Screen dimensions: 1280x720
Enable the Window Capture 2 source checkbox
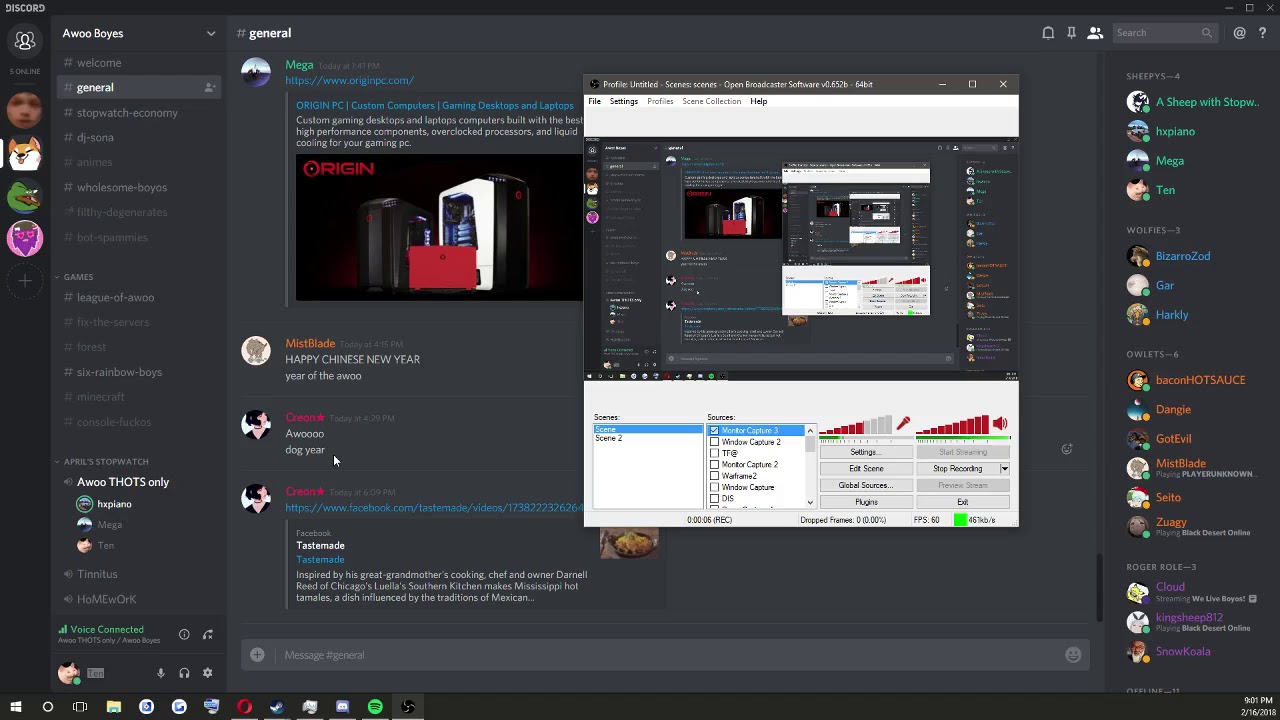(714, 442)
